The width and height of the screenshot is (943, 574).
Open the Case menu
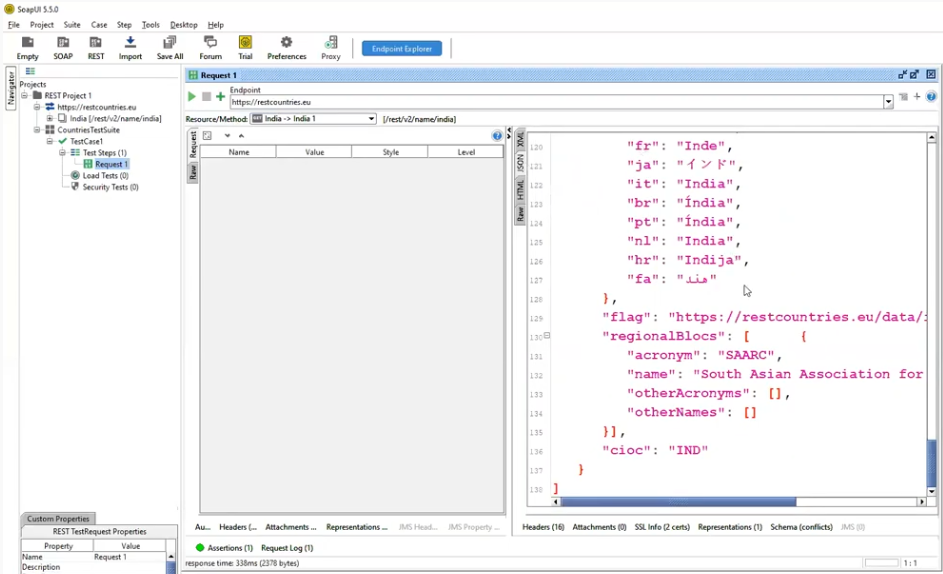99,25
